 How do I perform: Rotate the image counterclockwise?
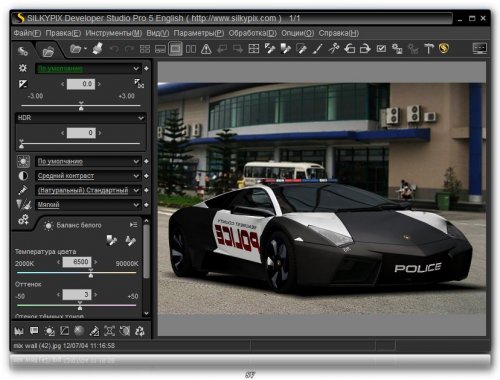click(x=350, y=49)
